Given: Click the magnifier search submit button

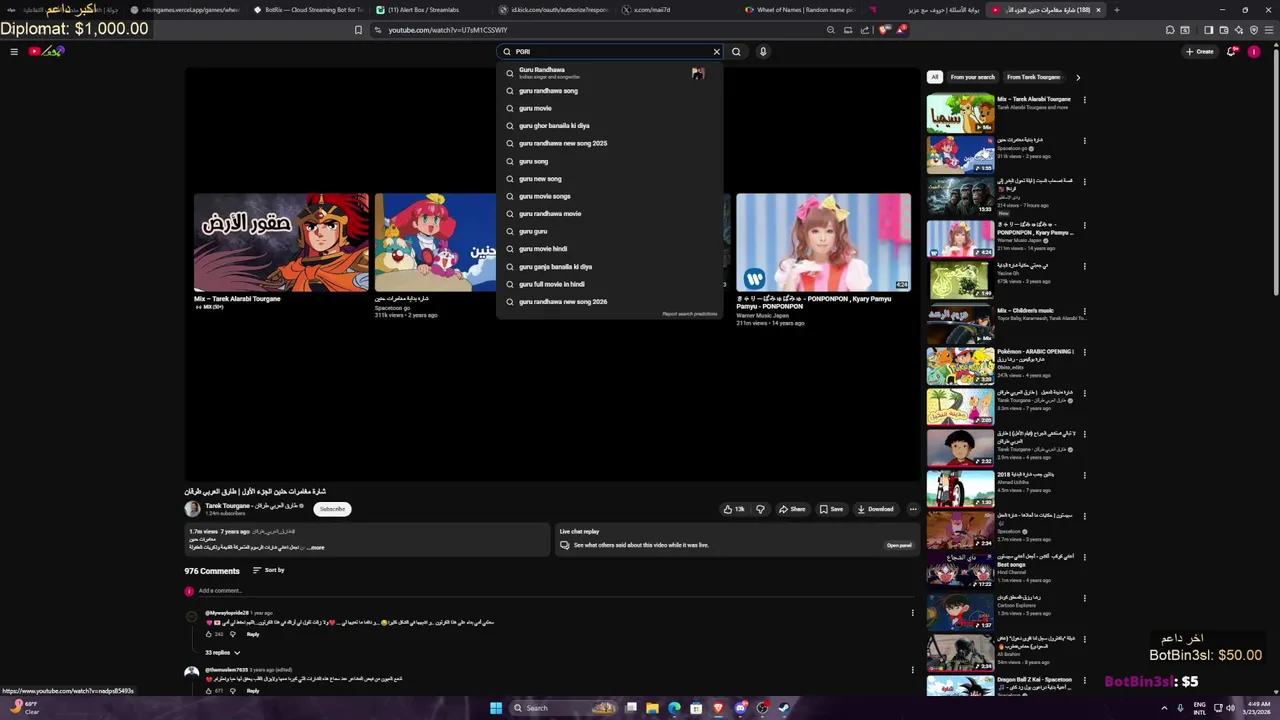Looking at the screenshot, I should coord(736,52).
